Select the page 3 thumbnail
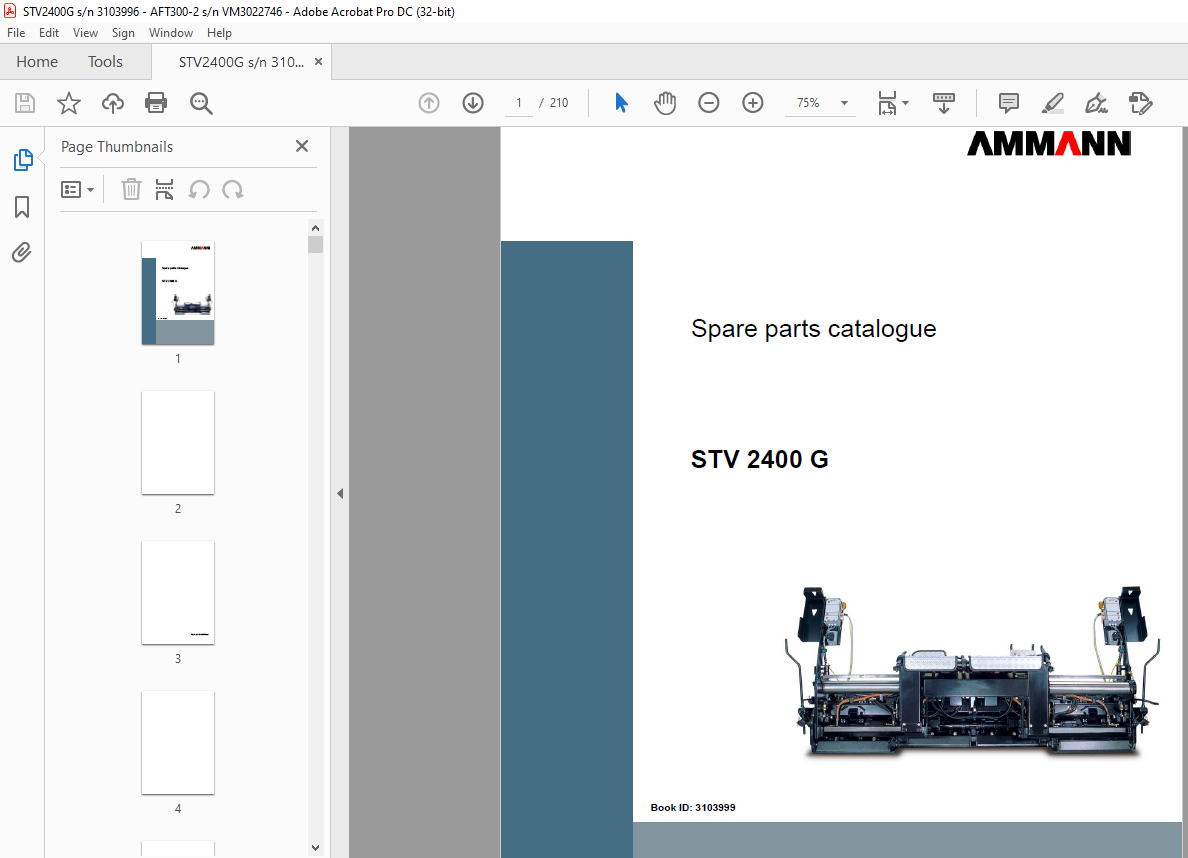Image resolution: width=1188 pixels, height=858 pixels. coord(178,593)
